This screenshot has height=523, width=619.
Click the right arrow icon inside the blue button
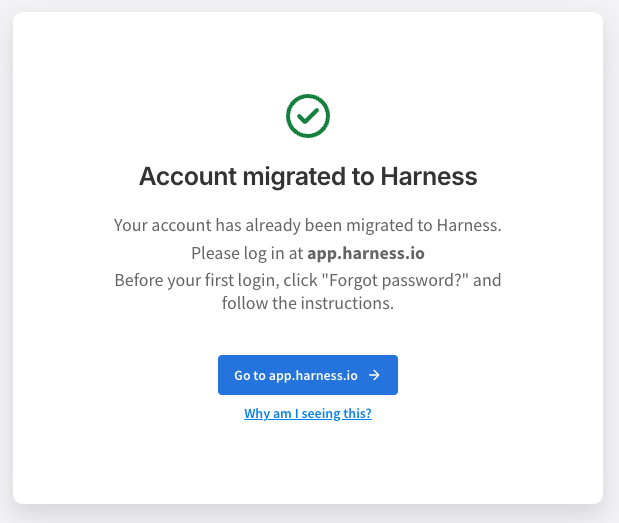[x=374, y=375]
